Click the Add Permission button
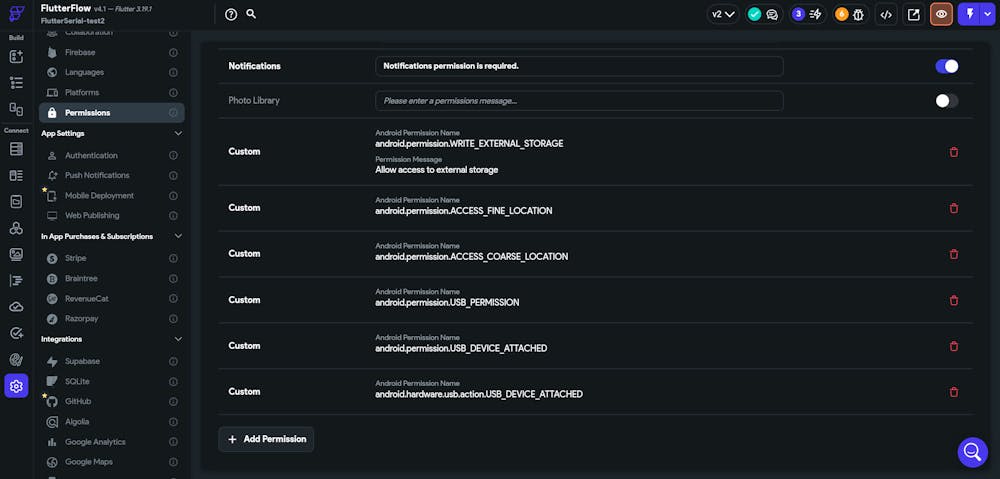 tap(266, 439)
